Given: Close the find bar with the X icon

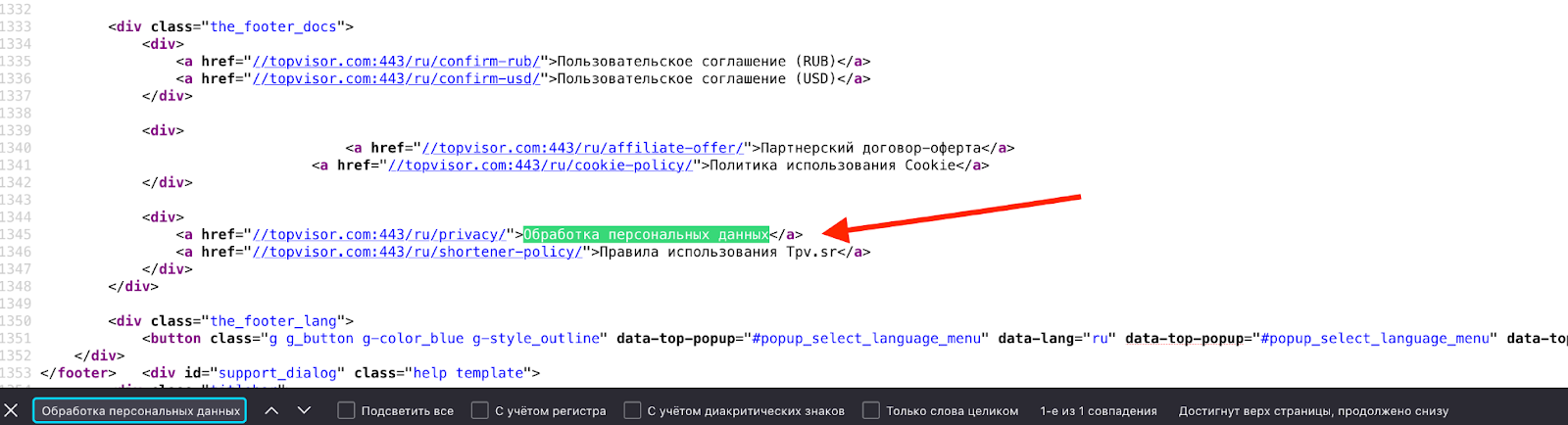Looking at the screenshot, I should tap(11, 410).
